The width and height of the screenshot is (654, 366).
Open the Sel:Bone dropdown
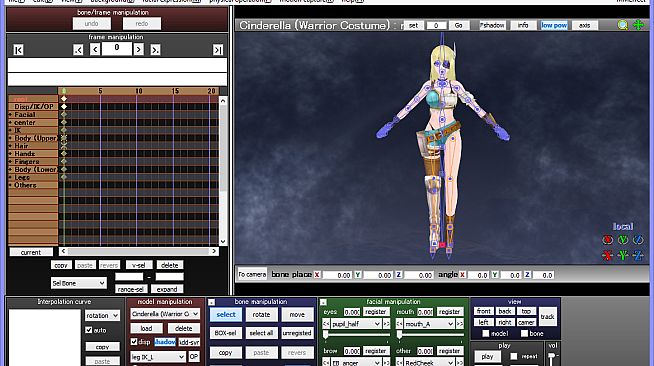pyautogui.click(x=78, y=283)
